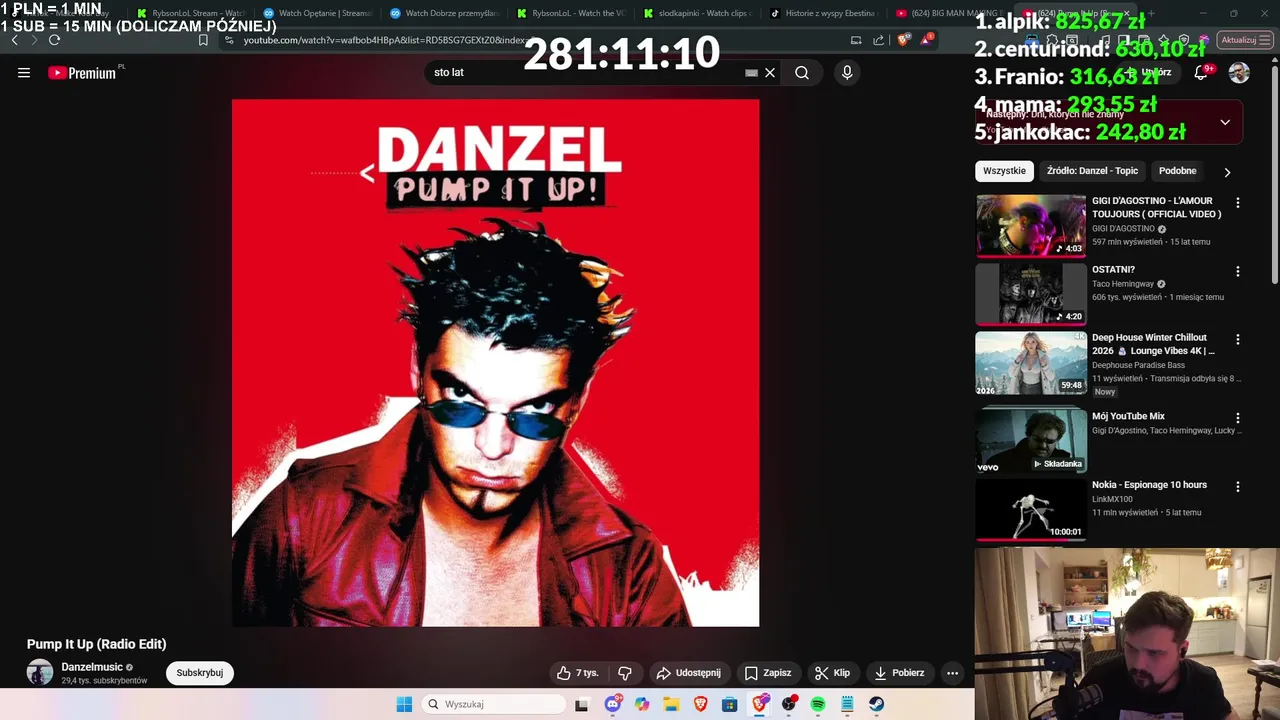Open options for Mój YouTube Mix
The width and height of the screenshot is (1280, 720).
1238,418
